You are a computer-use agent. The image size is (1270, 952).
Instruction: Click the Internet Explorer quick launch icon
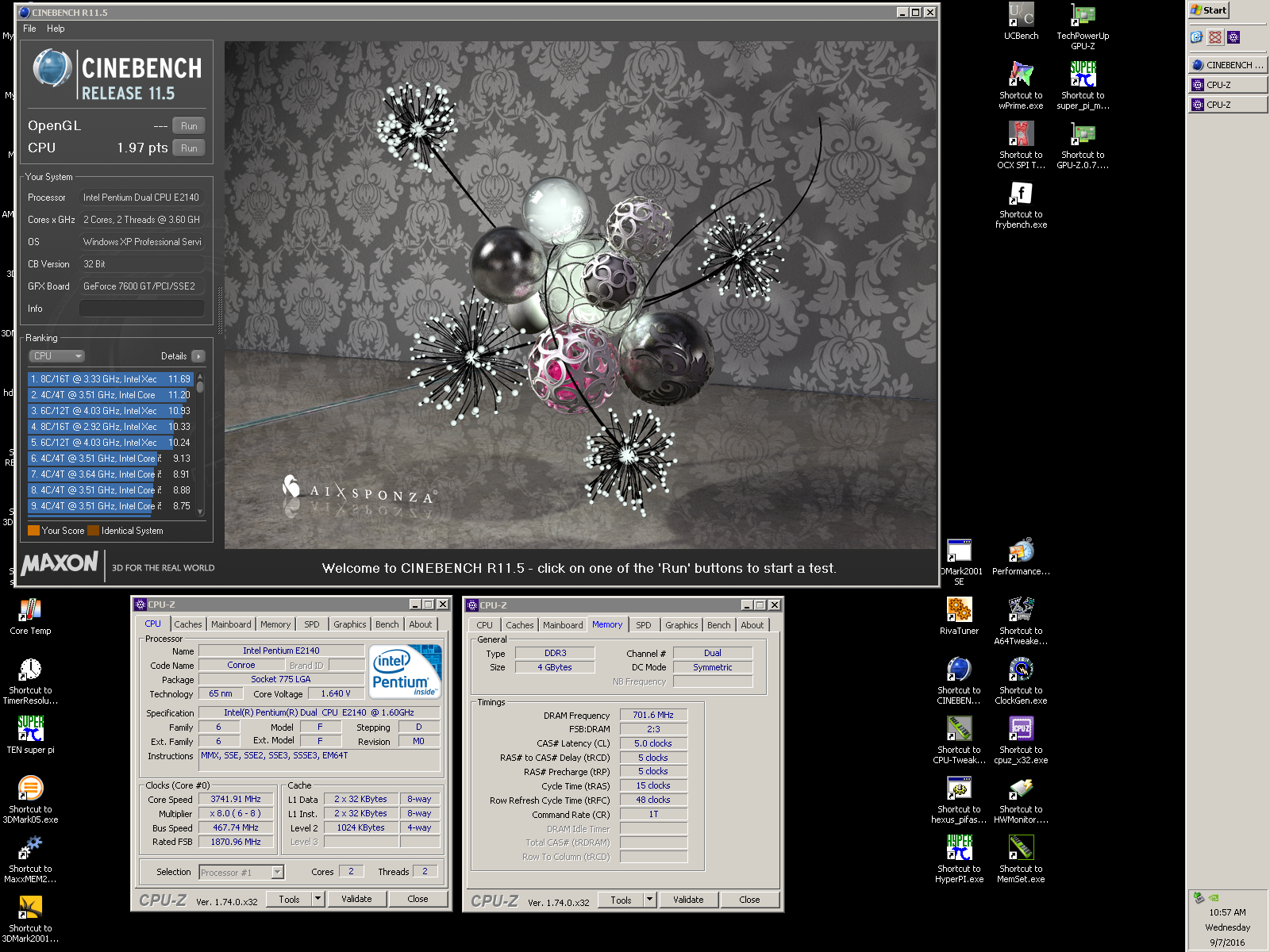tap(1197, 37)
